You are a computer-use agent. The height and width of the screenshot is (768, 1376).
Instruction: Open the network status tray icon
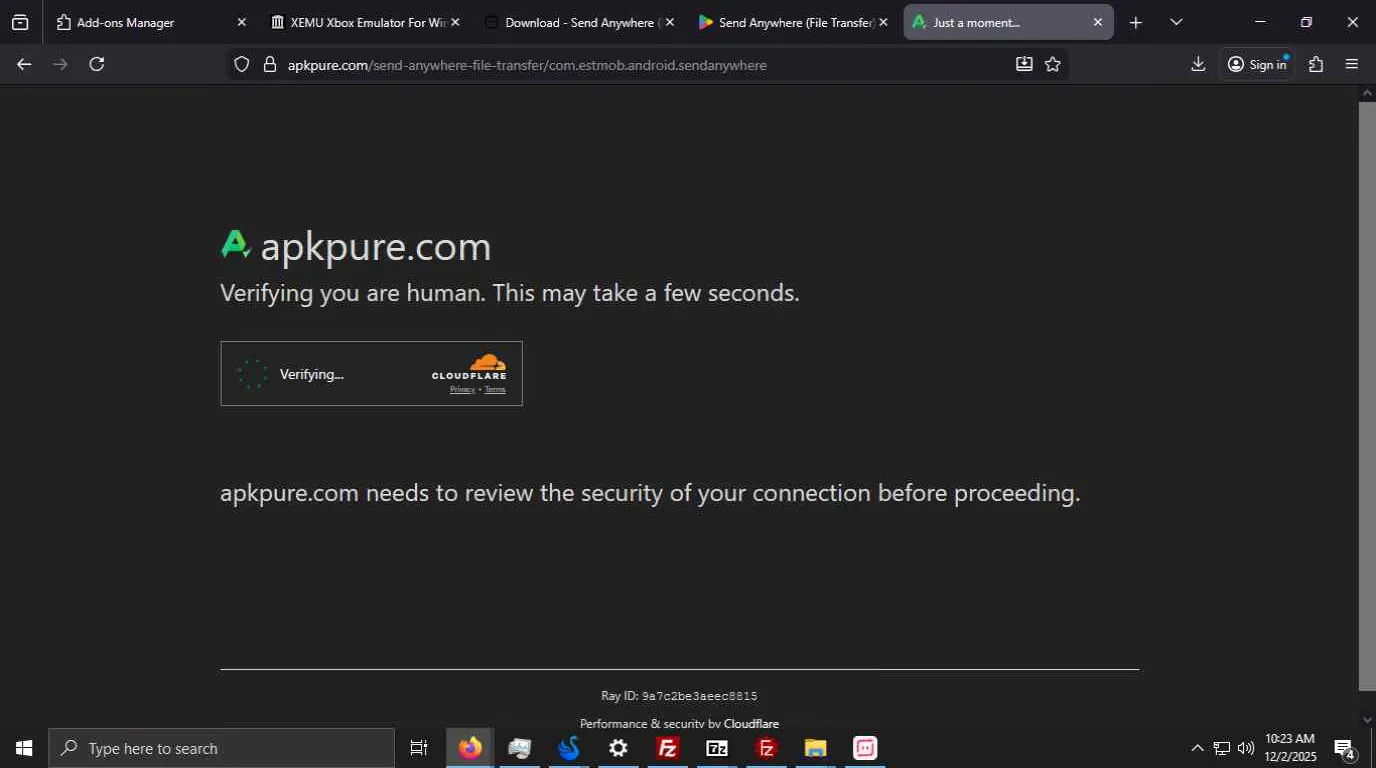(1222, 748)
